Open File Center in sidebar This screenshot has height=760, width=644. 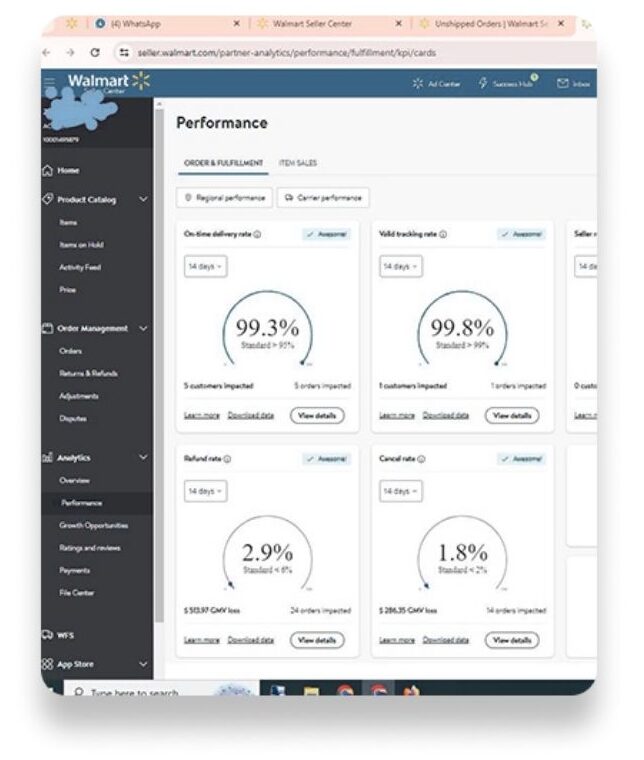coord(77,593)
